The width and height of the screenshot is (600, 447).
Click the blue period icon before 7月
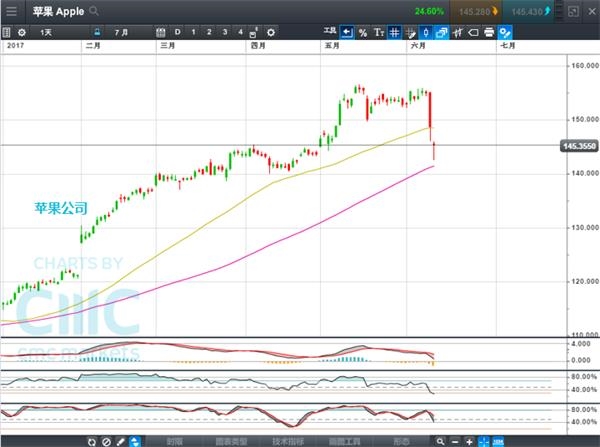click(97, 33)
